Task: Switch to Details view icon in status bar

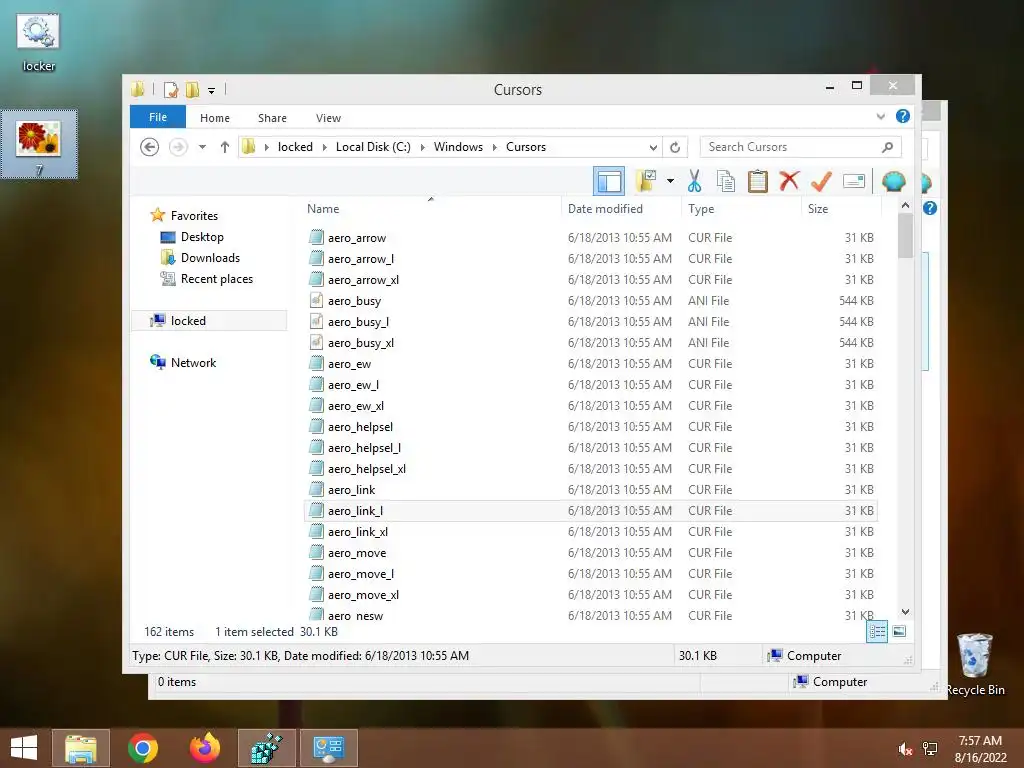Action: pos(877,632)
